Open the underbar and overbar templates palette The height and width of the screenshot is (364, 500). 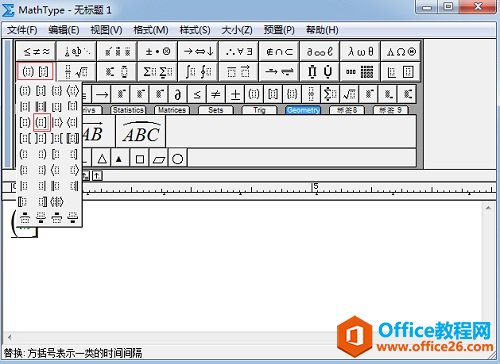click(239, 71)
